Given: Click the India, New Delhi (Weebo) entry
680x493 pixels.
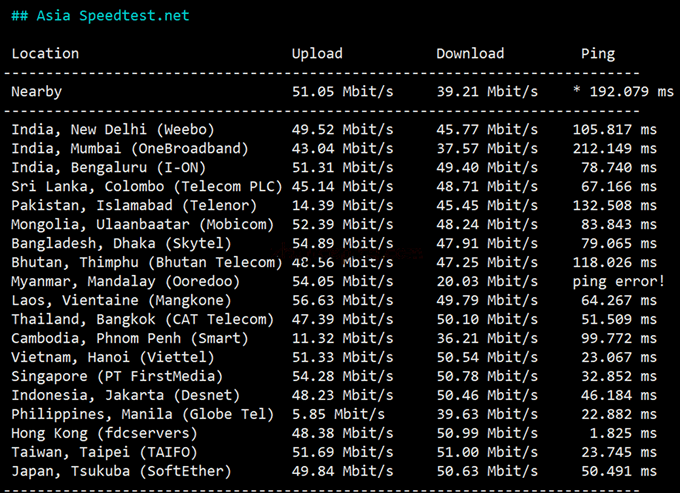Looking at the screenshot, I should (112, 130).
